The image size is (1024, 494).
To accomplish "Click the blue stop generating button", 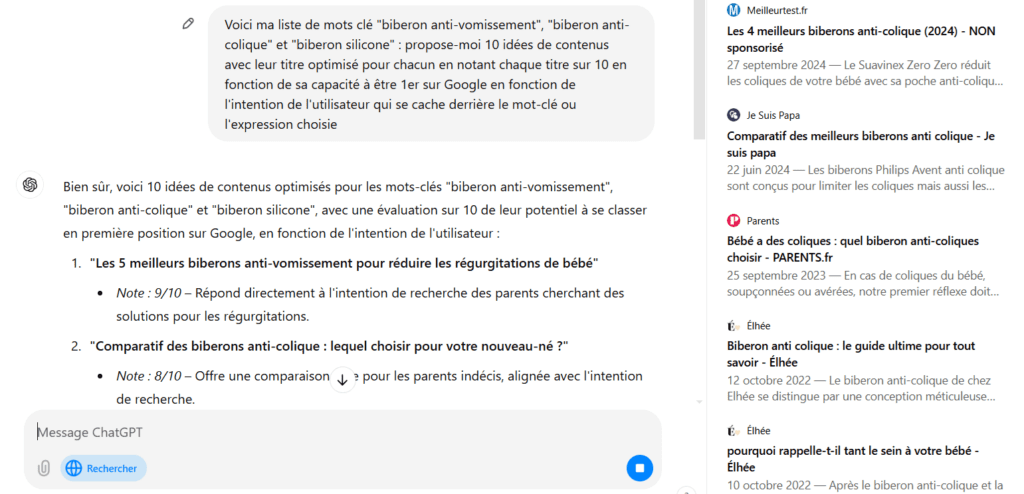I will pos(639,468).
